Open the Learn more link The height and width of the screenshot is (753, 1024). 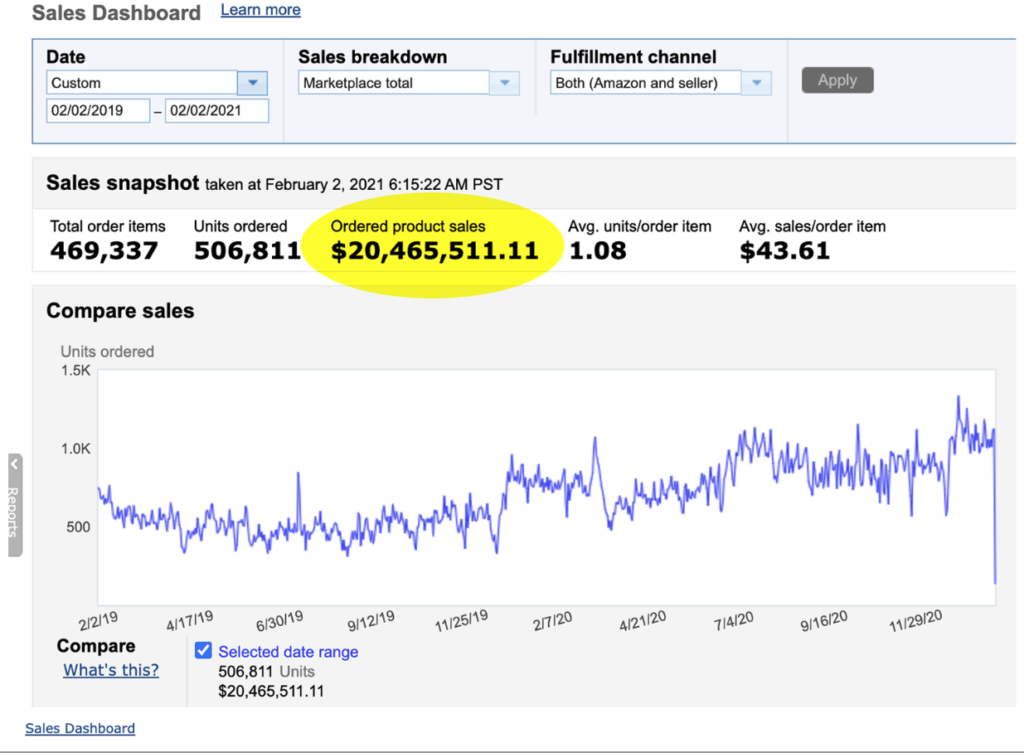coord(260,10)
